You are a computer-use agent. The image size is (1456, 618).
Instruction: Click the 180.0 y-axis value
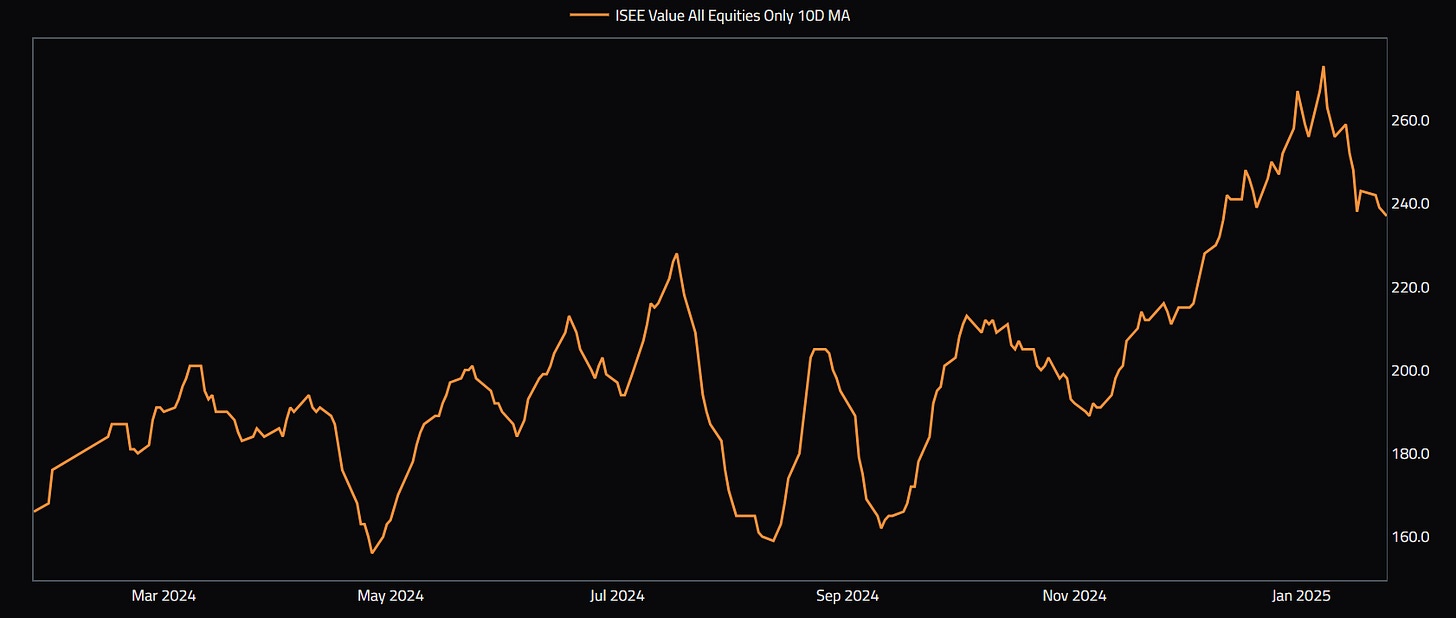tap(1412, 454)
